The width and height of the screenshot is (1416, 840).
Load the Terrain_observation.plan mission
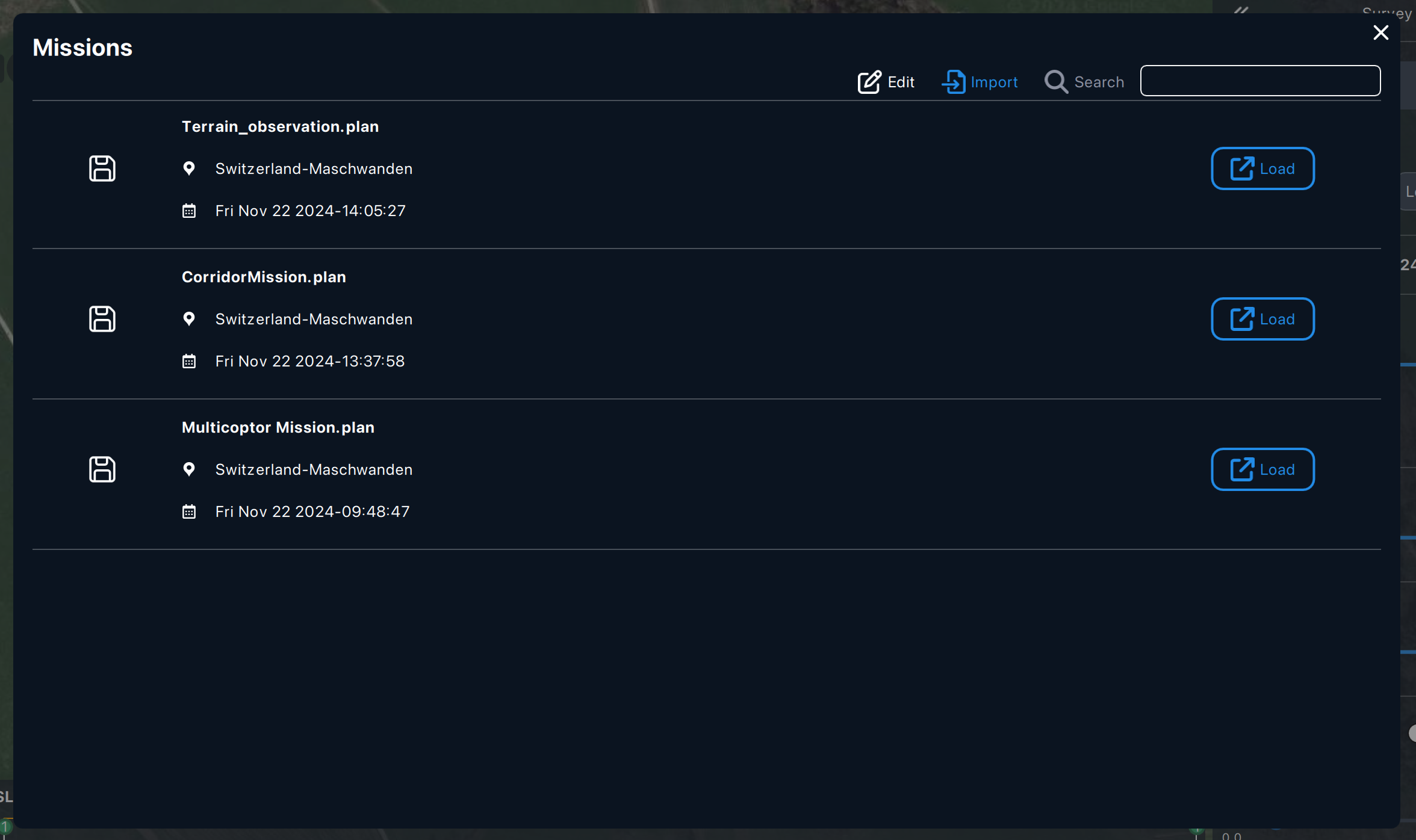(1262, 168)
